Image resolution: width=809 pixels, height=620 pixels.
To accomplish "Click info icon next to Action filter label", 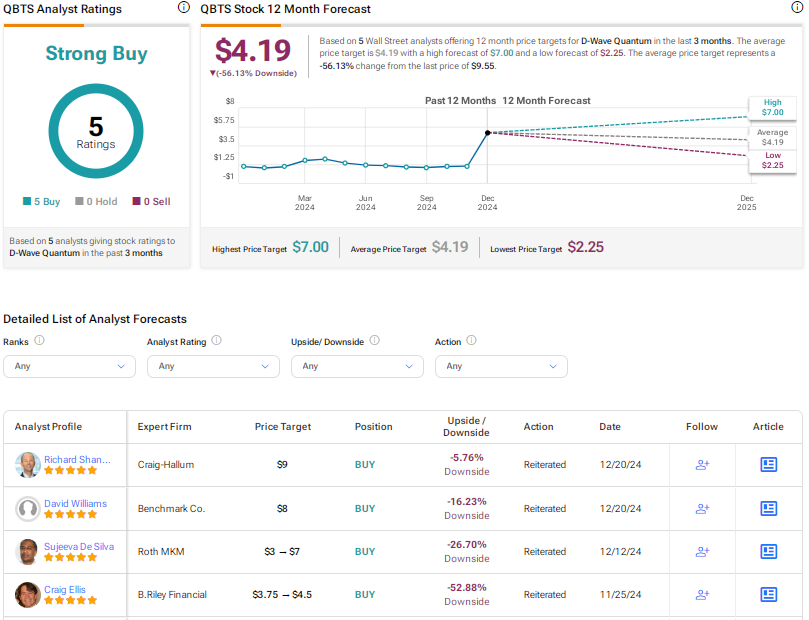I will tap(472, 340).
